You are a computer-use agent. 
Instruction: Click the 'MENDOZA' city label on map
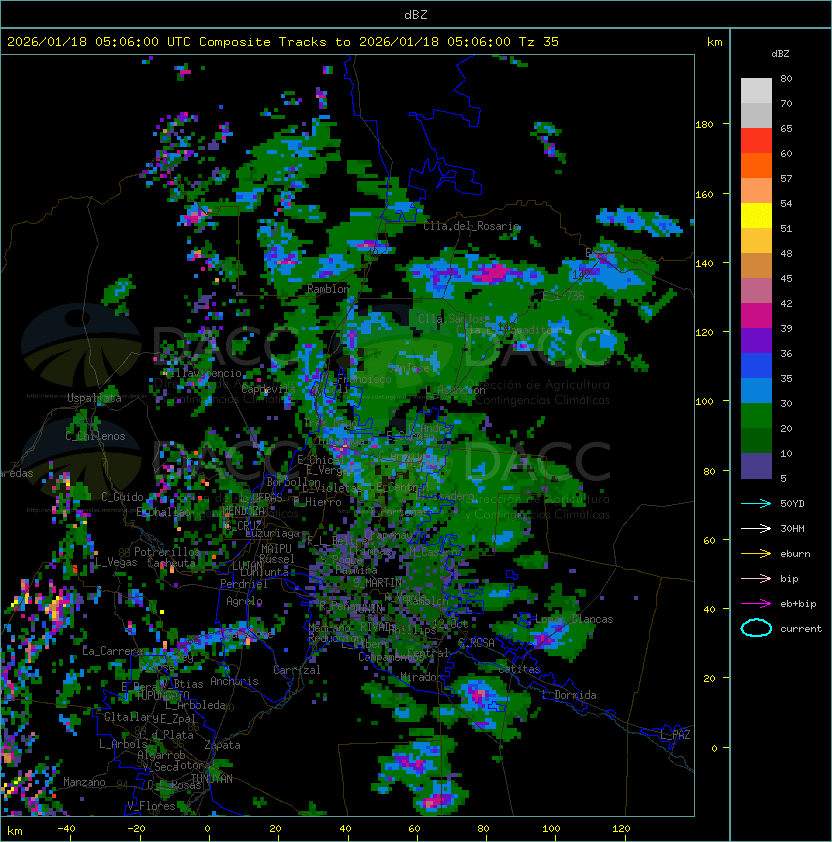243,511
